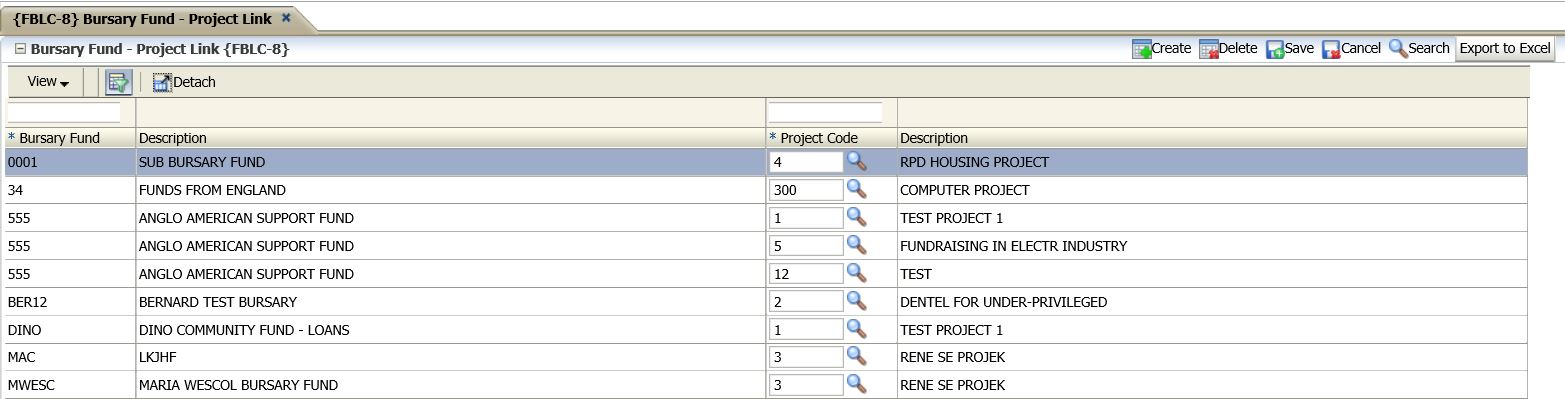Sort by Bursary Fund column header
Viewport: 1565px width, 399px height.
[x=60, y=138]
